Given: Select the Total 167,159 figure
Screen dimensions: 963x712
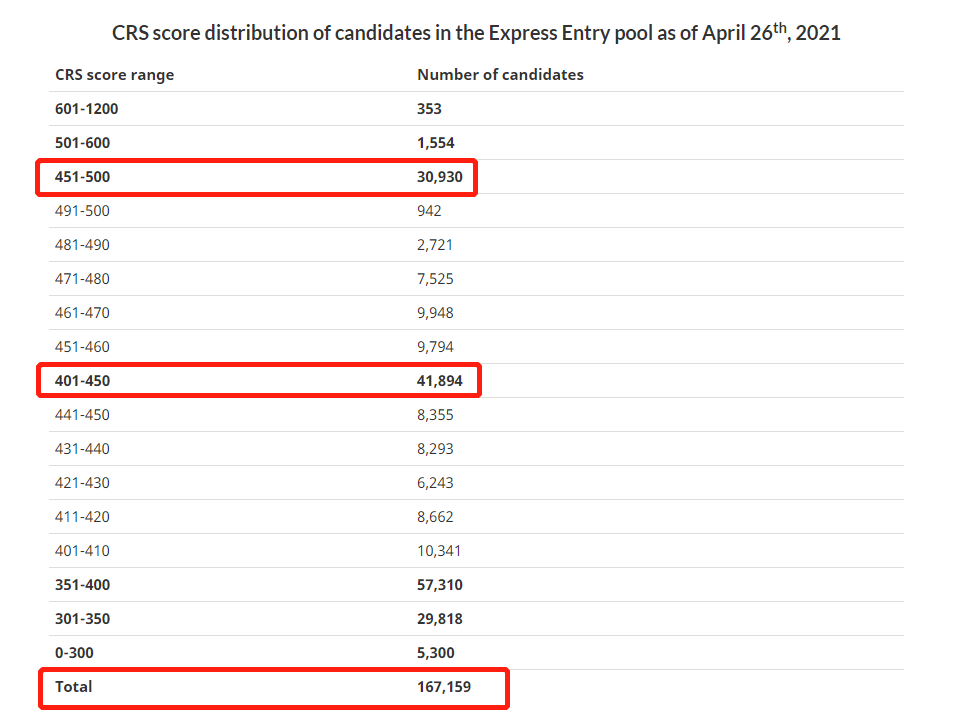Looking at the screenshot, I should click(x=443, y=687).
